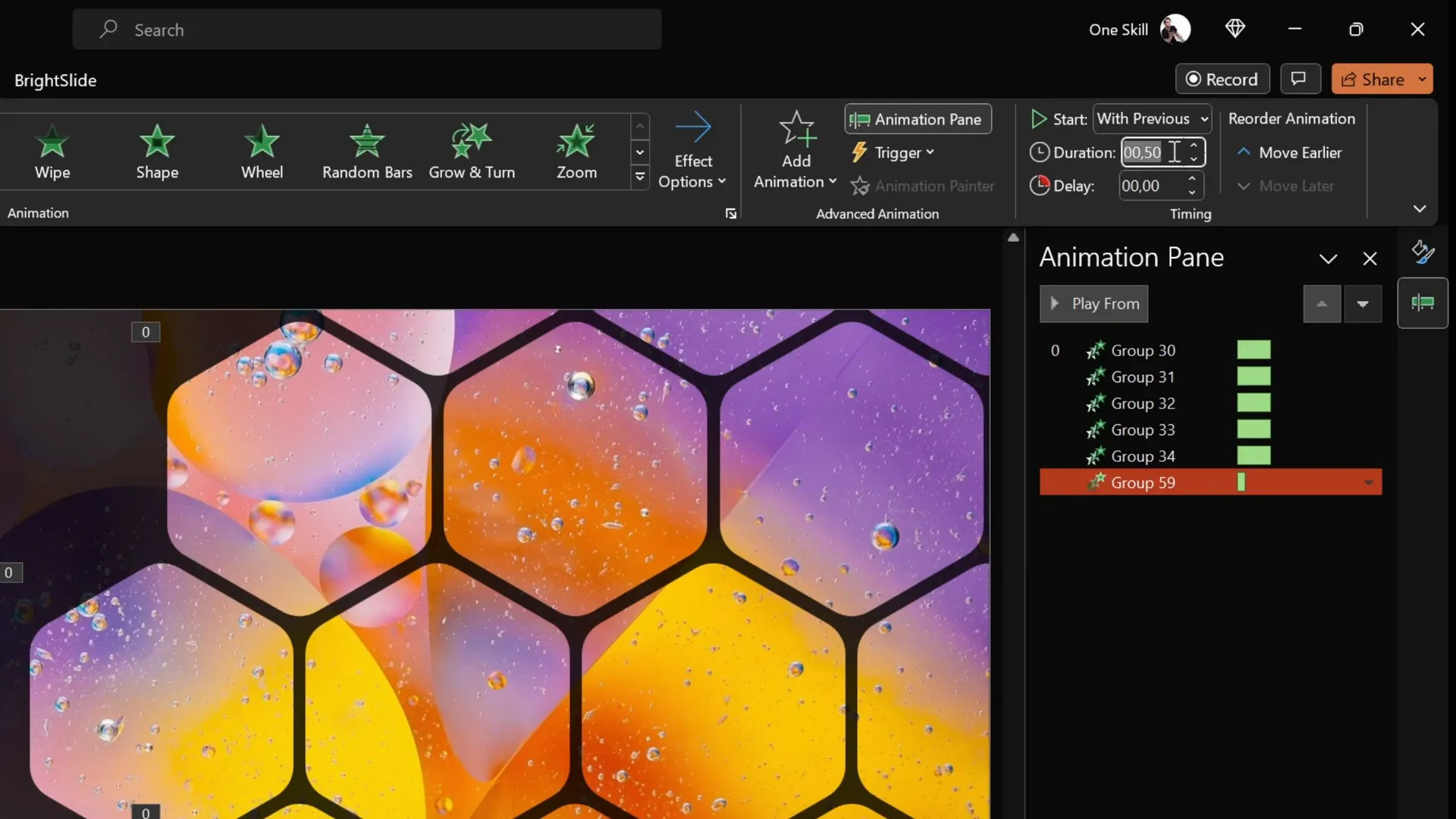The height and width of the screenshot is (819, 1456).
Task: Open the One Skill account profile
Action: click(x=1139, y=30)
